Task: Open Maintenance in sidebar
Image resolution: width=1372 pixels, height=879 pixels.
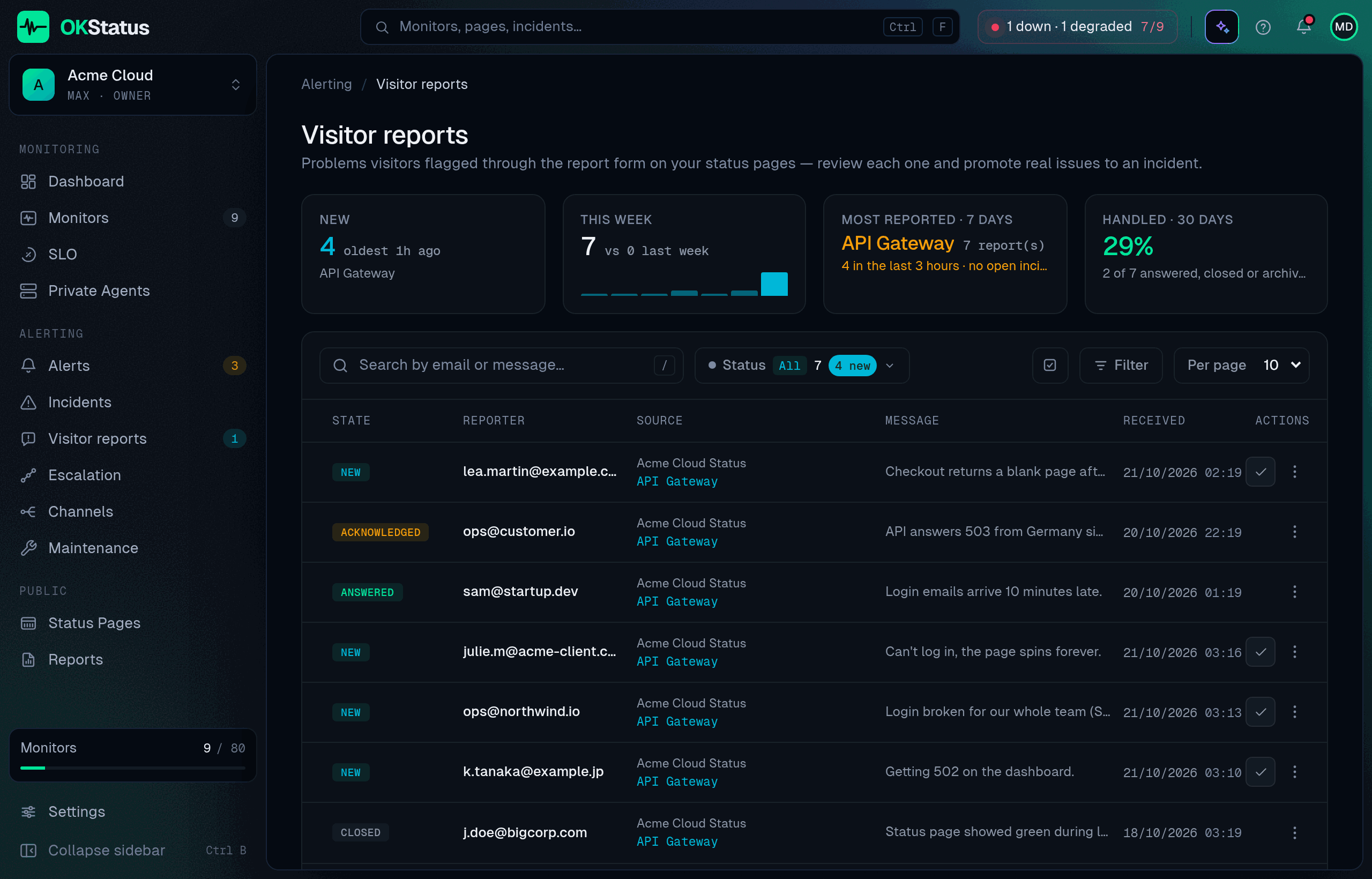Action: click(133, 548)
